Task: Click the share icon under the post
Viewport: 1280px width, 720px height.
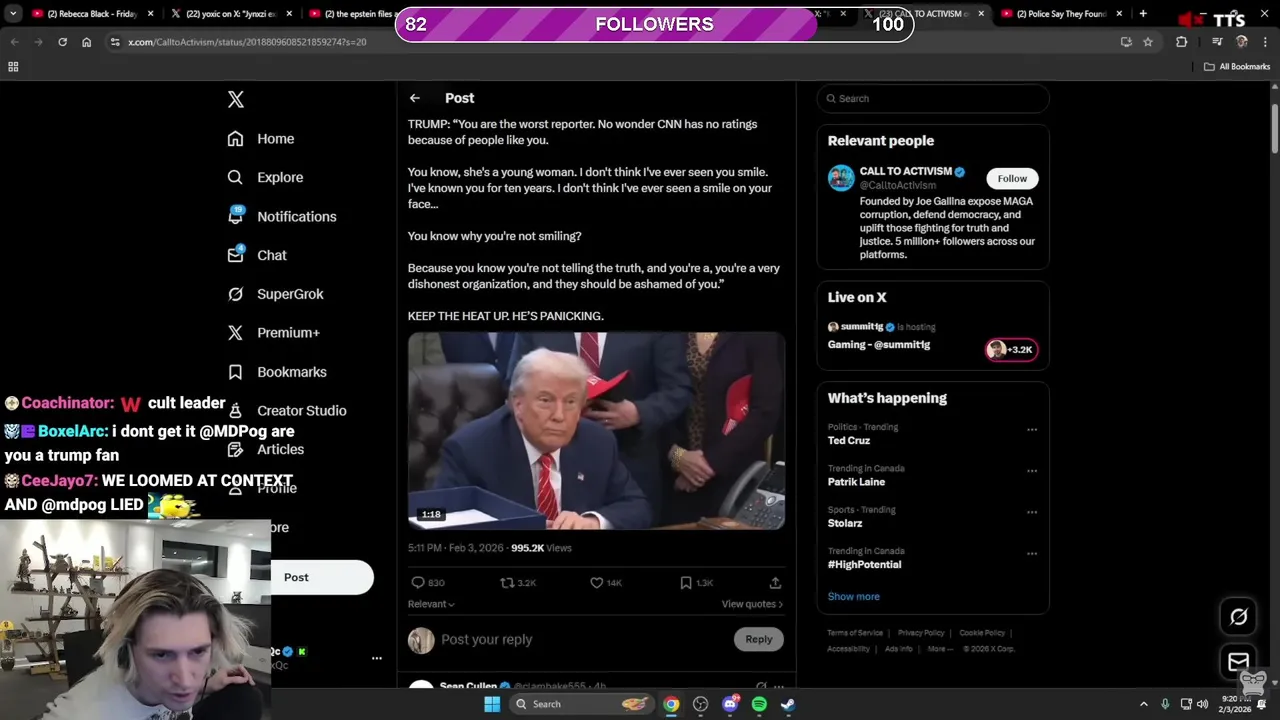Action: tap(775, 582)
